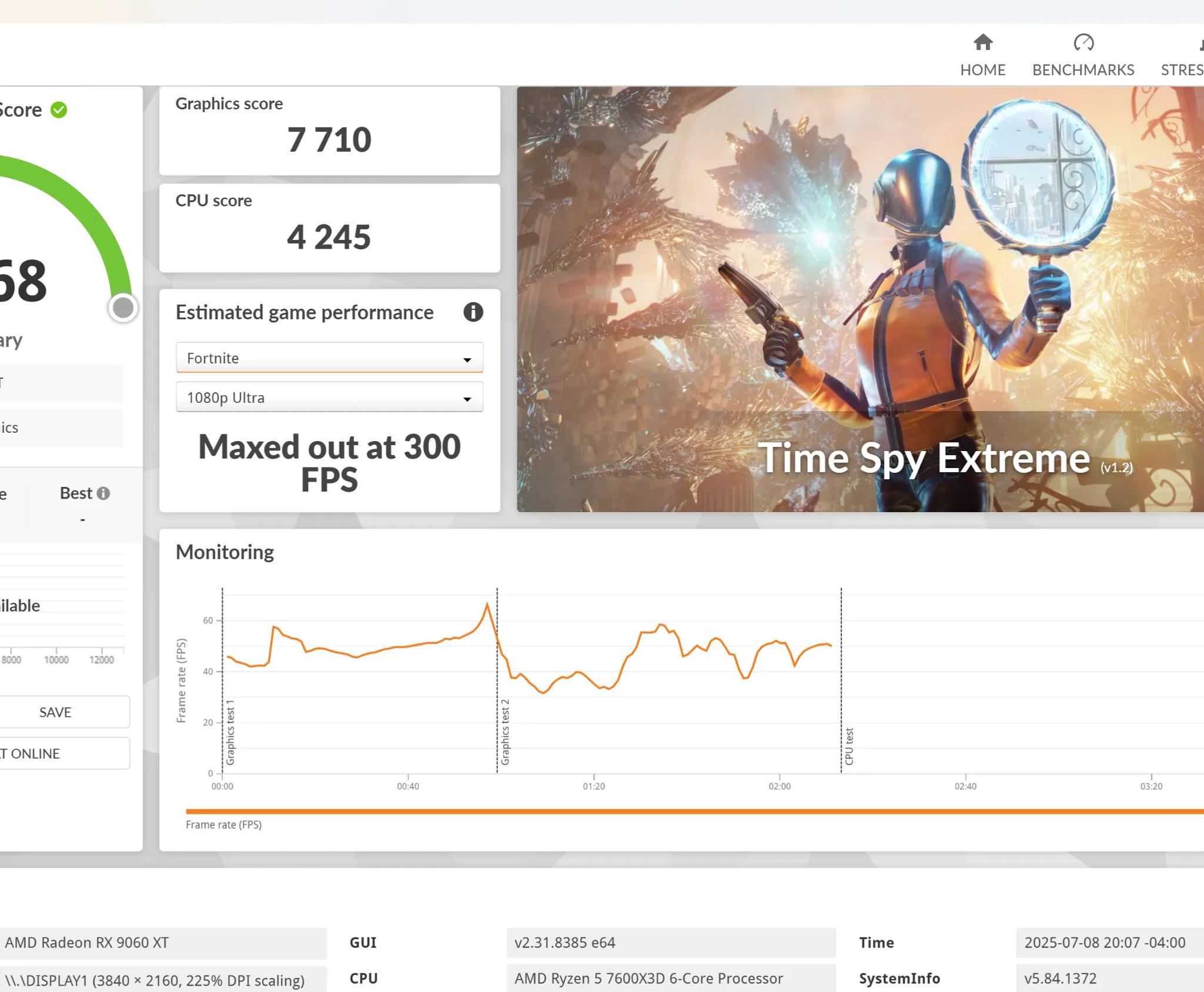Switch to the HOME tab label

click(983, 70)
